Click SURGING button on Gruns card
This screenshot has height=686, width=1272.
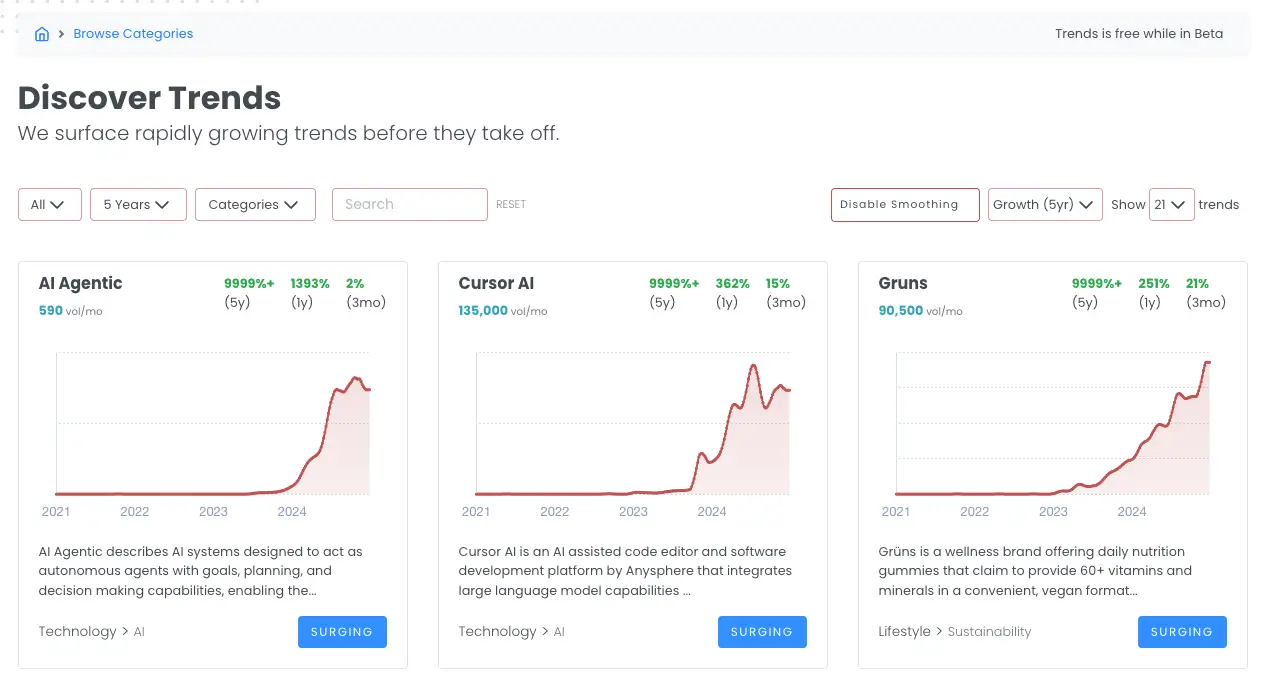(1182, 632)
